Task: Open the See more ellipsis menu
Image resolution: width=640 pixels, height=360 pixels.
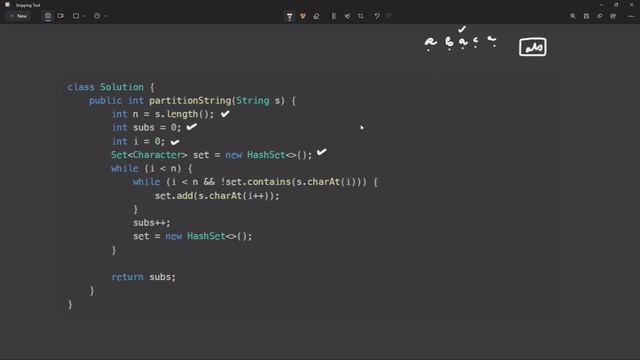Action: point(631,16)
